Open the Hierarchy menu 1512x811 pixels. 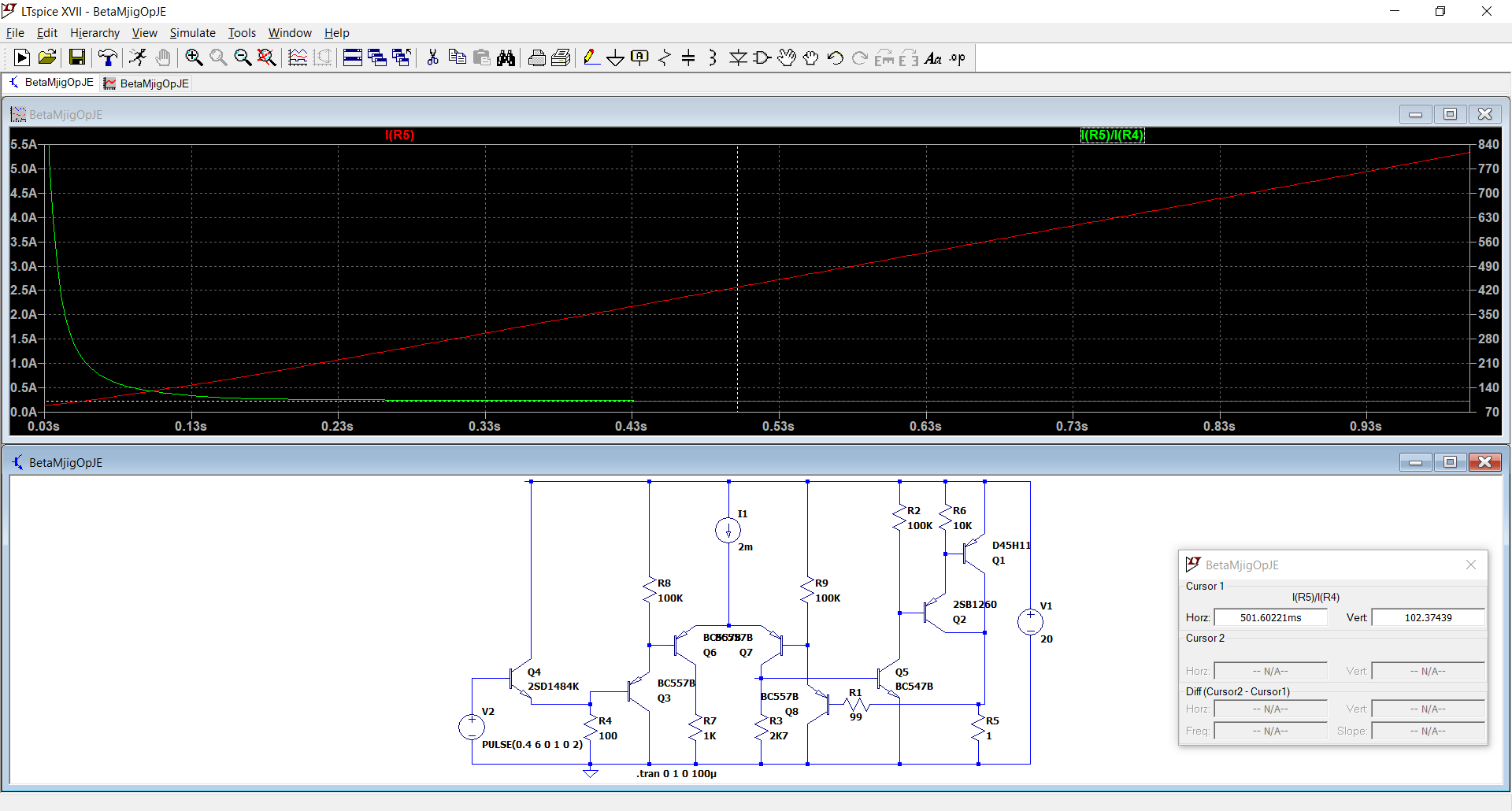click(x=94, y=32)
